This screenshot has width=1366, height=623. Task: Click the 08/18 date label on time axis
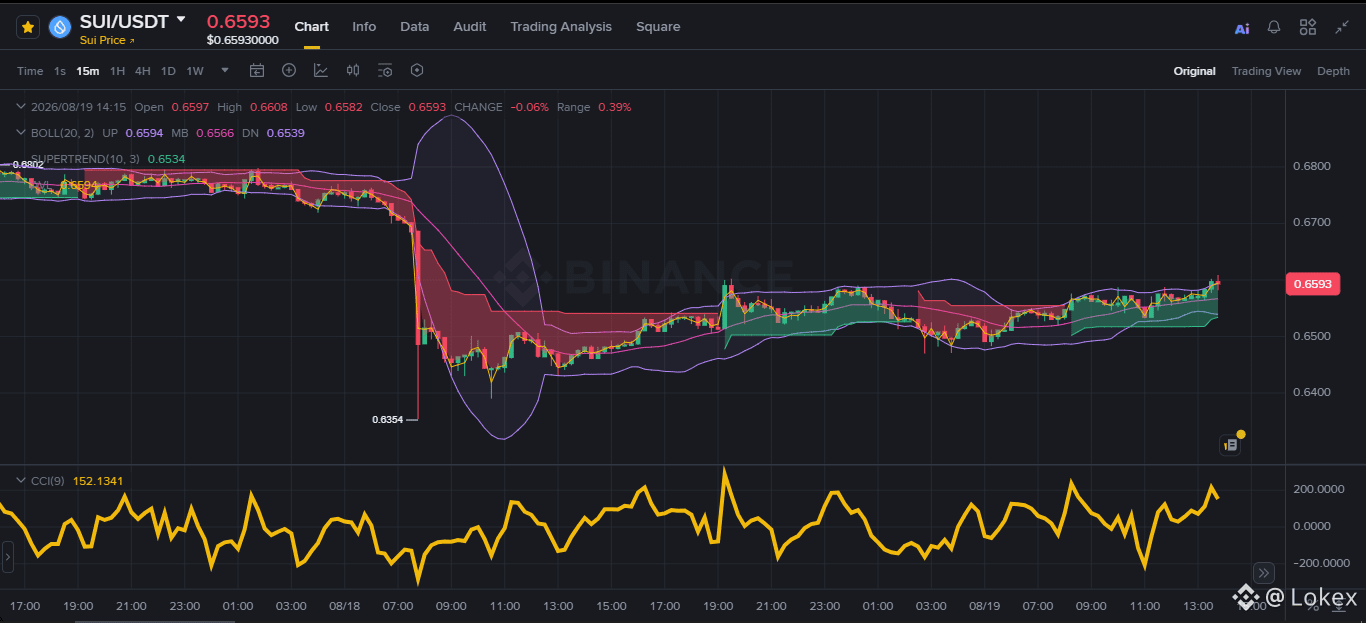(344, 606)
